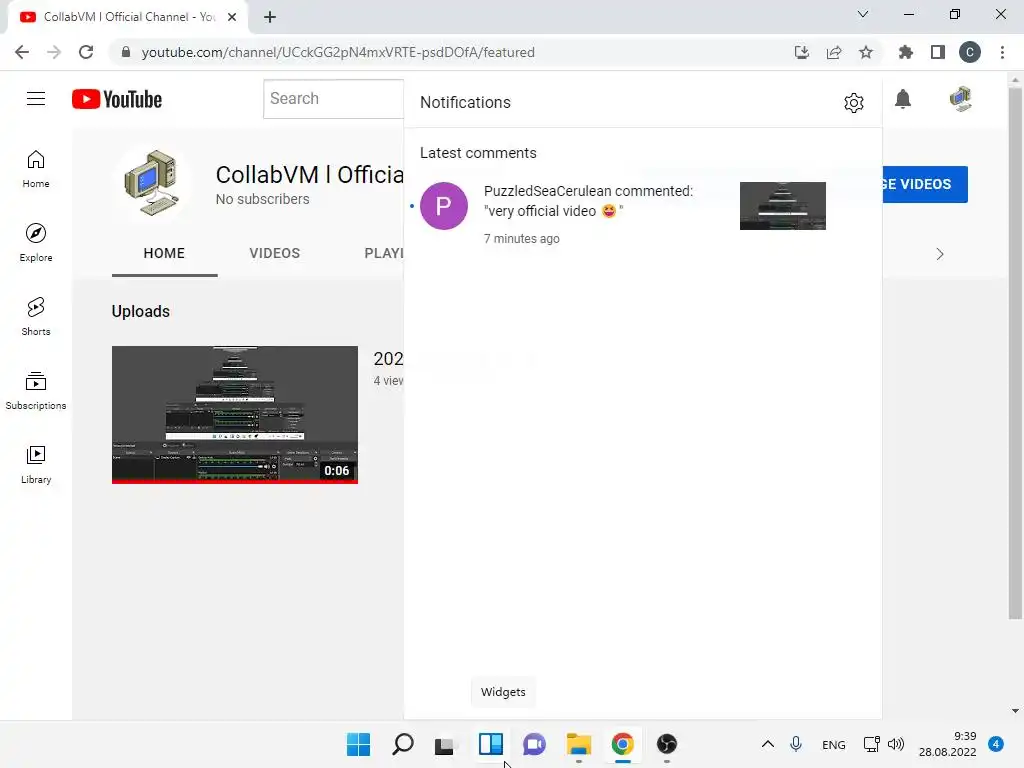1024x768 pixels.
Task: Click the page vertical scrollbar
Action: point(1015,353)
